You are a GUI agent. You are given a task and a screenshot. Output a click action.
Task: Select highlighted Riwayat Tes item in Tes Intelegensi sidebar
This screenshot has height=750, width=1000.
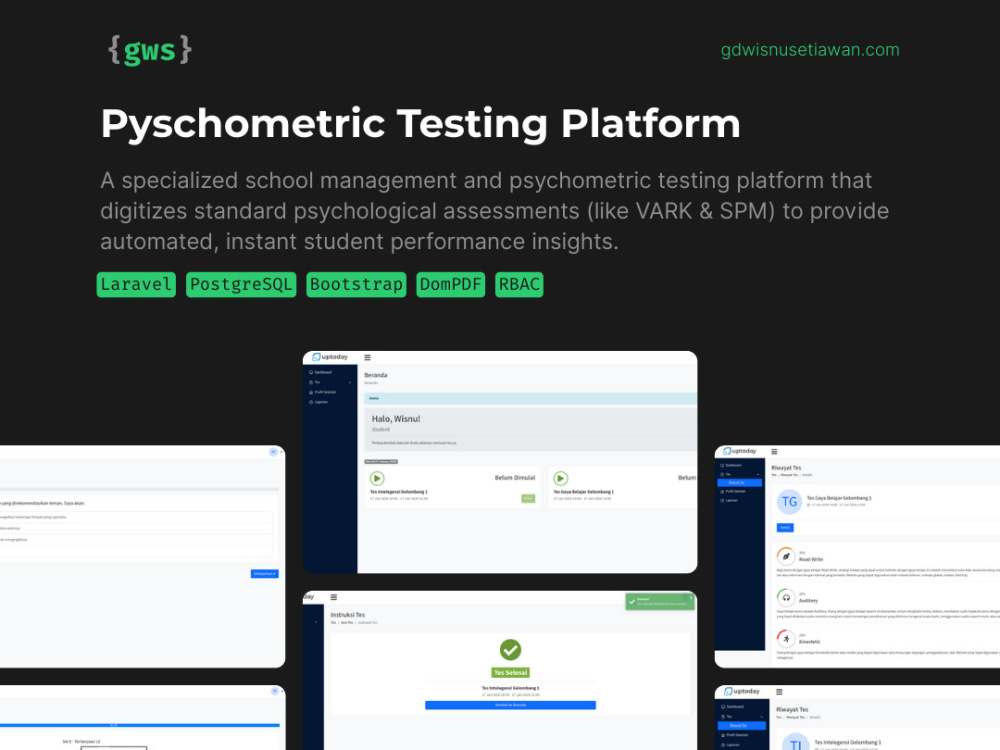(740, 726)
